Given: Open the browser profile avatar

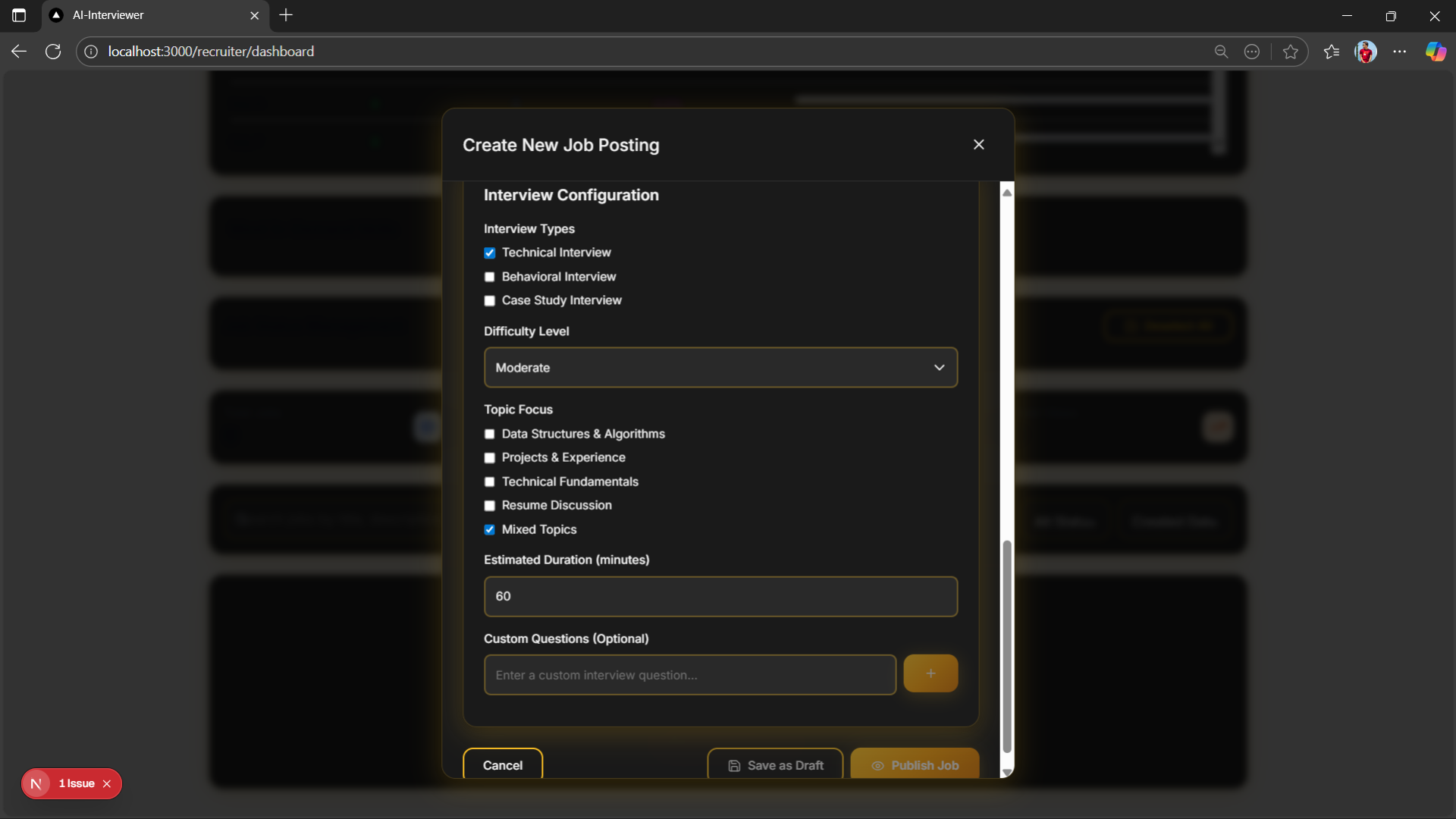Looking at the screenshot, I should [1365, 52].
